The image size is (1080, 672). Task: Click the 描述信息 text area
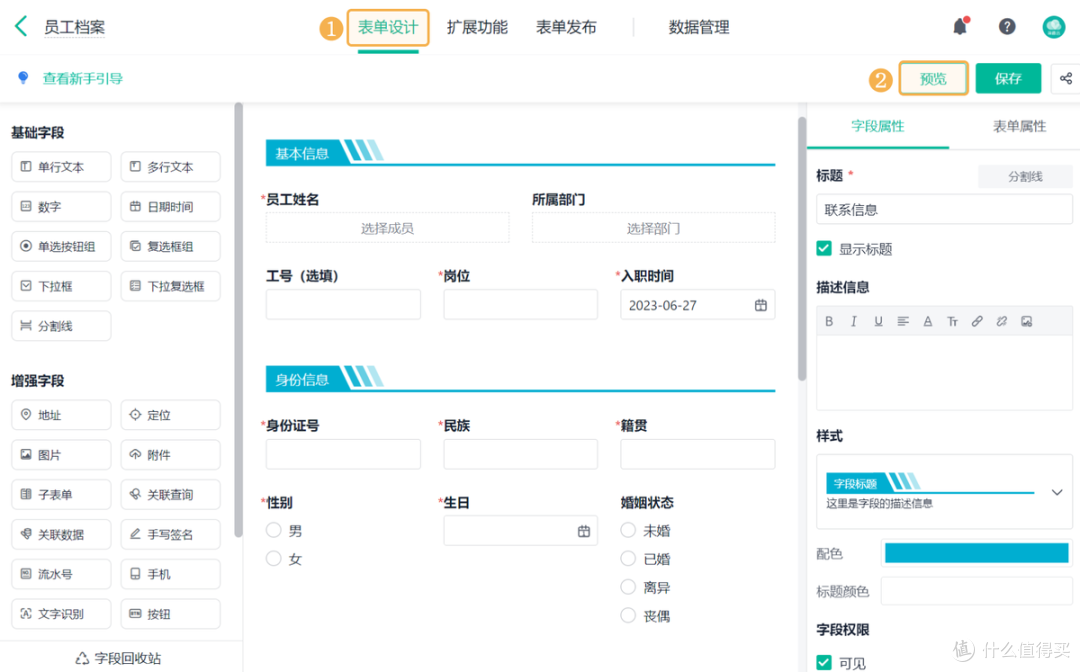tap(944, 372)
